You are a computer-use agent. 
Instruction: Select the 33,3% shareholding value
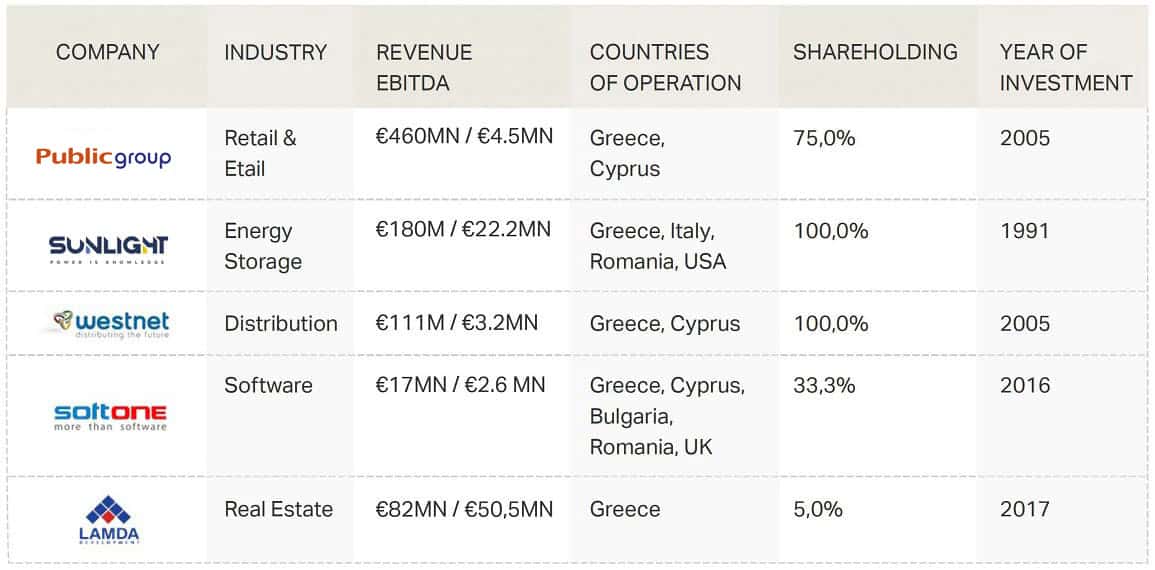pyautogui.click(x=824, y=385)
